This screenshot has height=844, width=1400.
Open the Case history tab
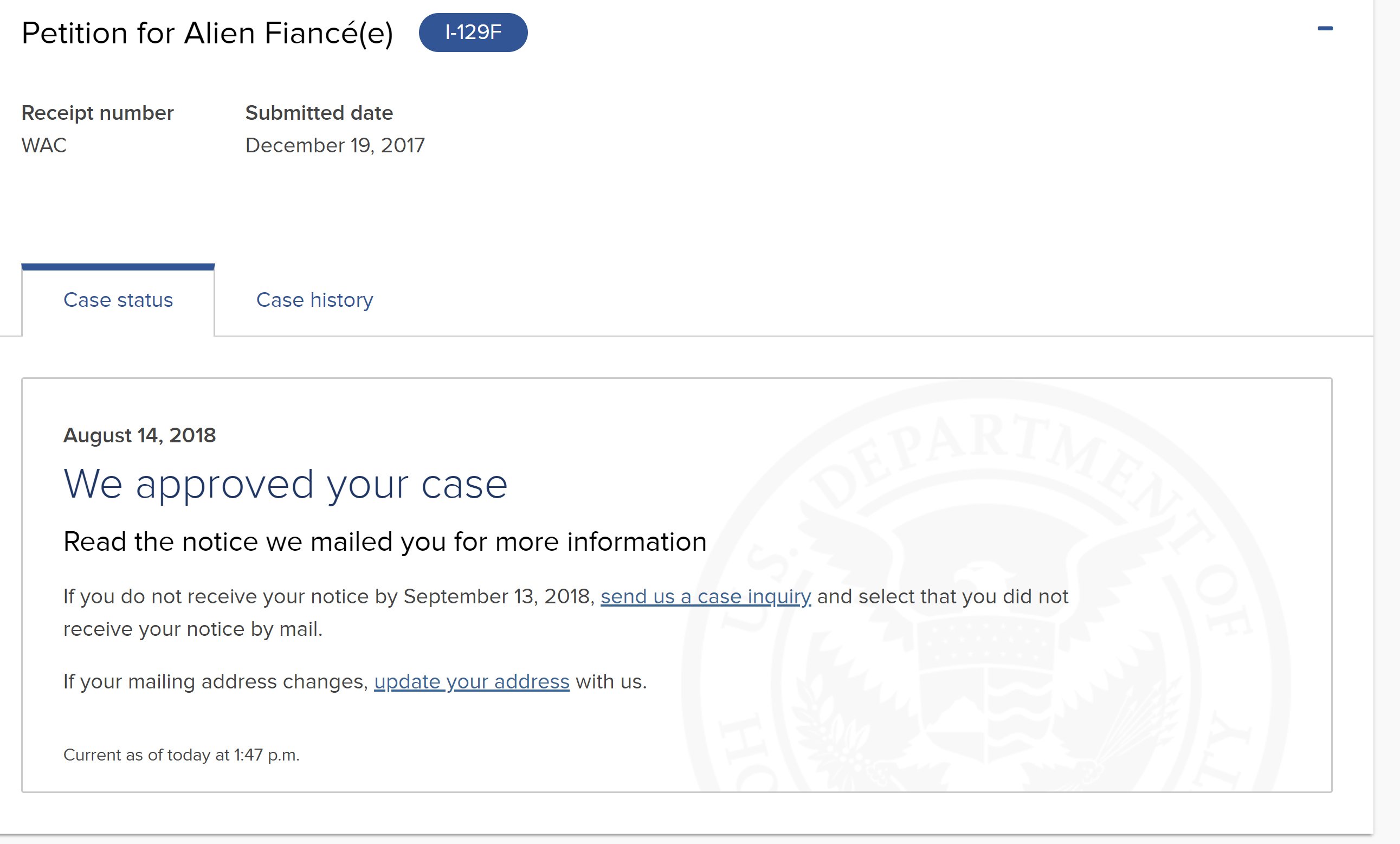tap(315, 300)
